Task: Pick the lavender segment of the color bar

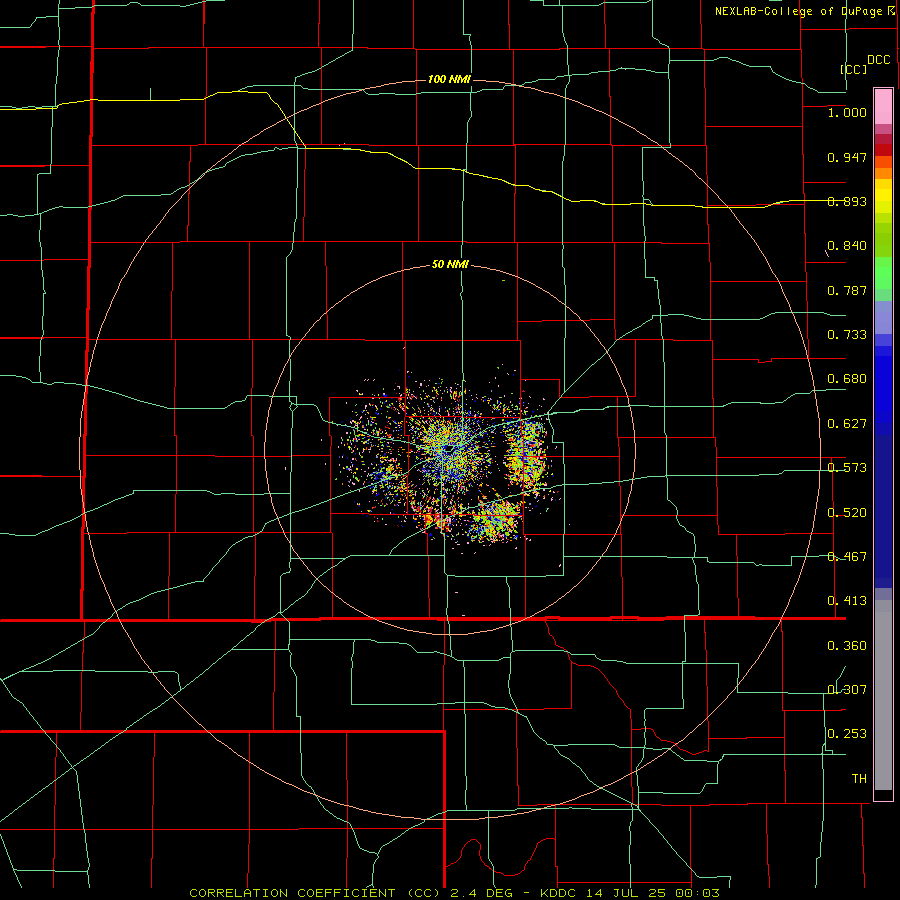Action: point(883,317)
